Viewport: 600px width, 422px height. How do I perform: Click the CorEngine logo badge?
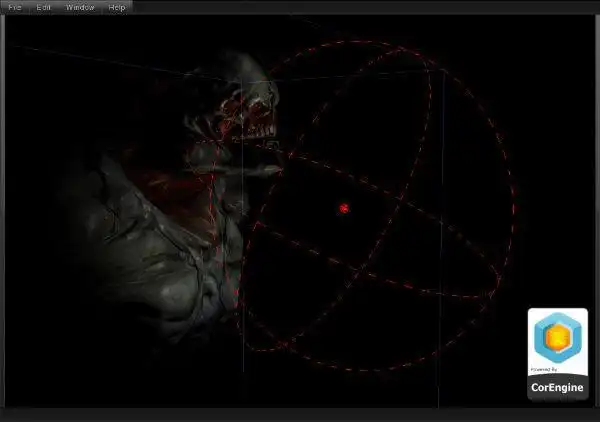[558, 354]
